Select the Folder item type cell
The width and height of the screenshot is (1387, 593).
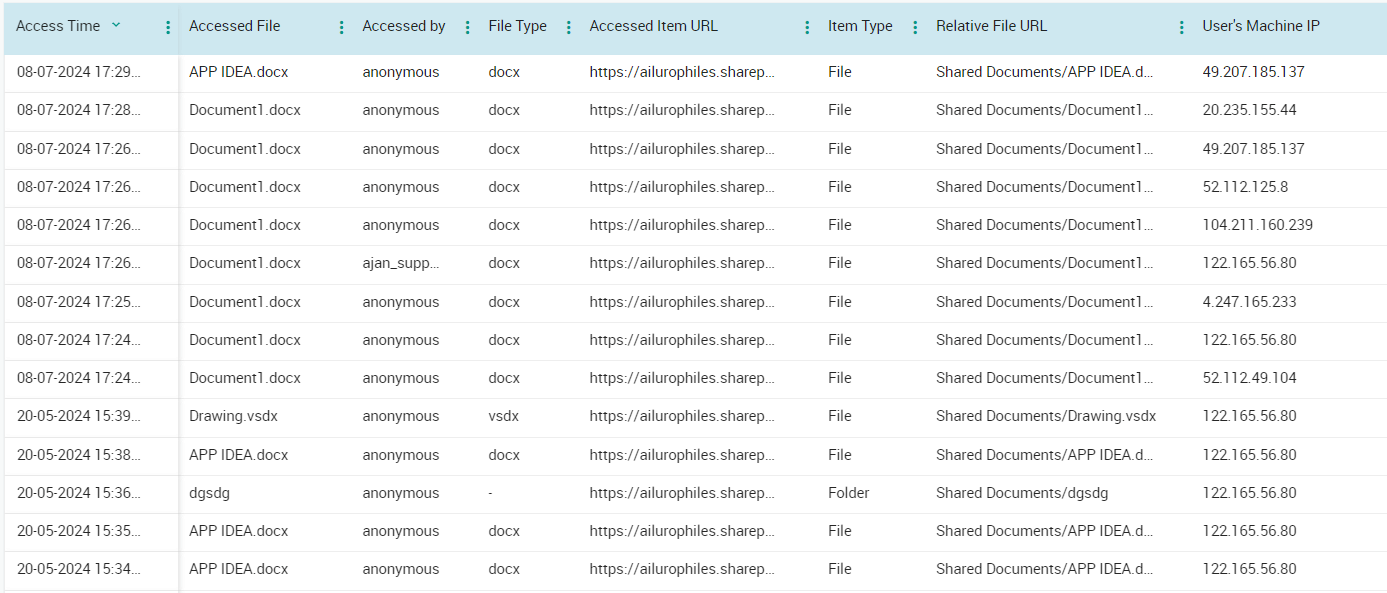[x=848, y=493]
